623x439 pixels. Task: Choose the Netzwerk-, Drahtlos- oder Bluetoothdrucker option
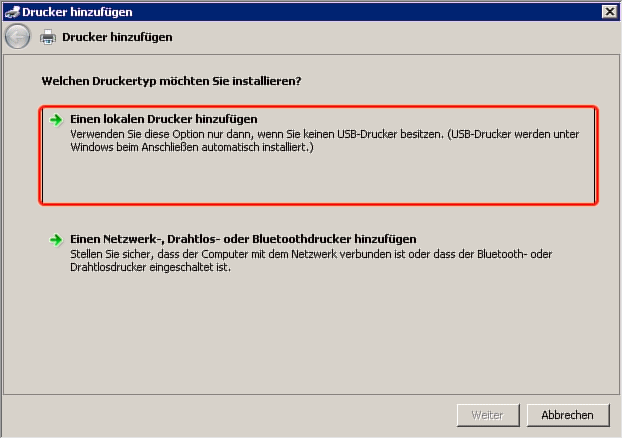(243, 240)
